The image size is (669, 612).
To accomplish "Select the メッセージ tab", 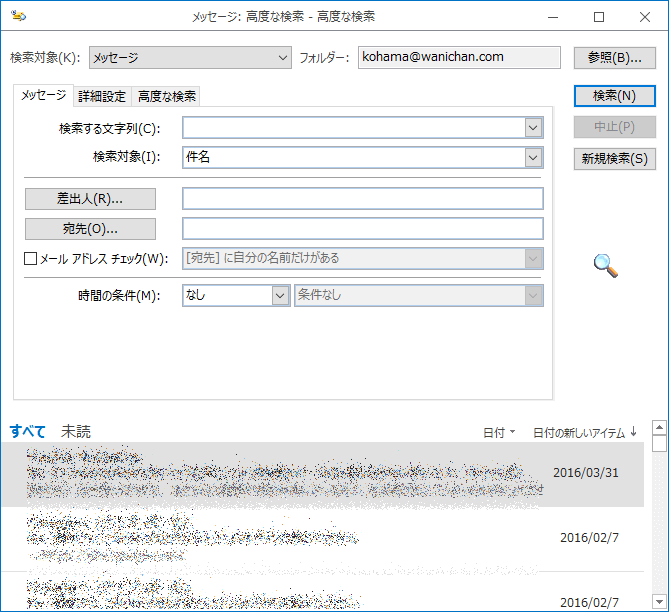I will click(x=43, y=96).
